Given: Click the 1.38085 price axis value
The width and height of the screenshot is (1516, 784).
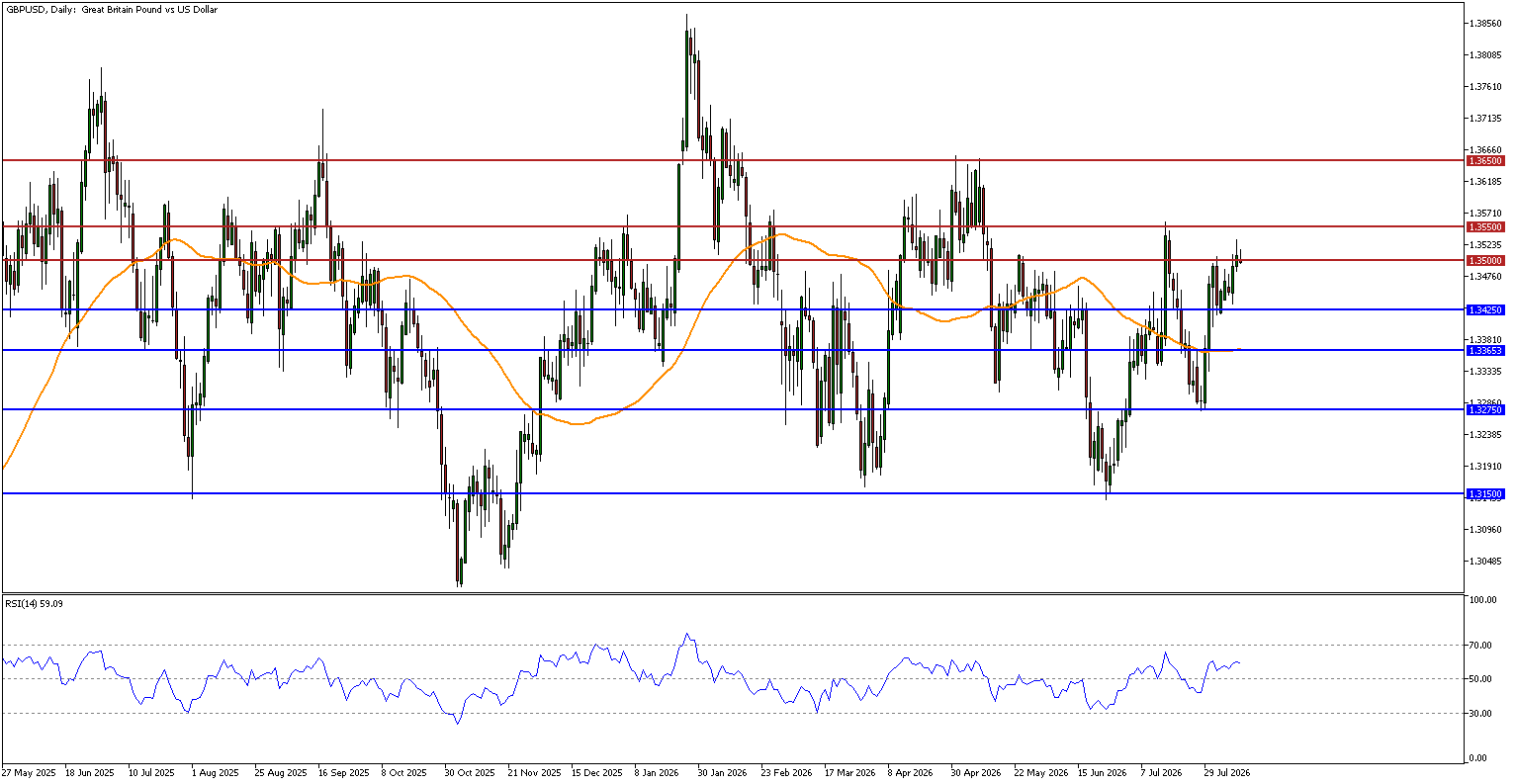Looking at the screenshot, I should (x=1486, y=54).
